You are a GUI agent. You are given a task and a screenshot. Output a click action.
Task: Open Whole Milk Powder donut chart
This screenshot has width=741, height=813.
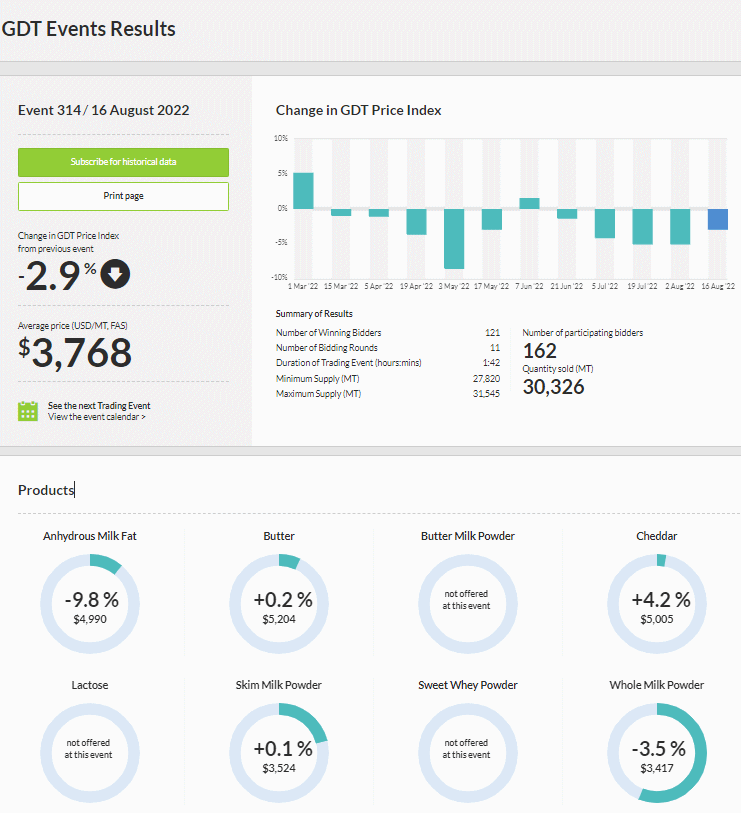click(657, 753)
